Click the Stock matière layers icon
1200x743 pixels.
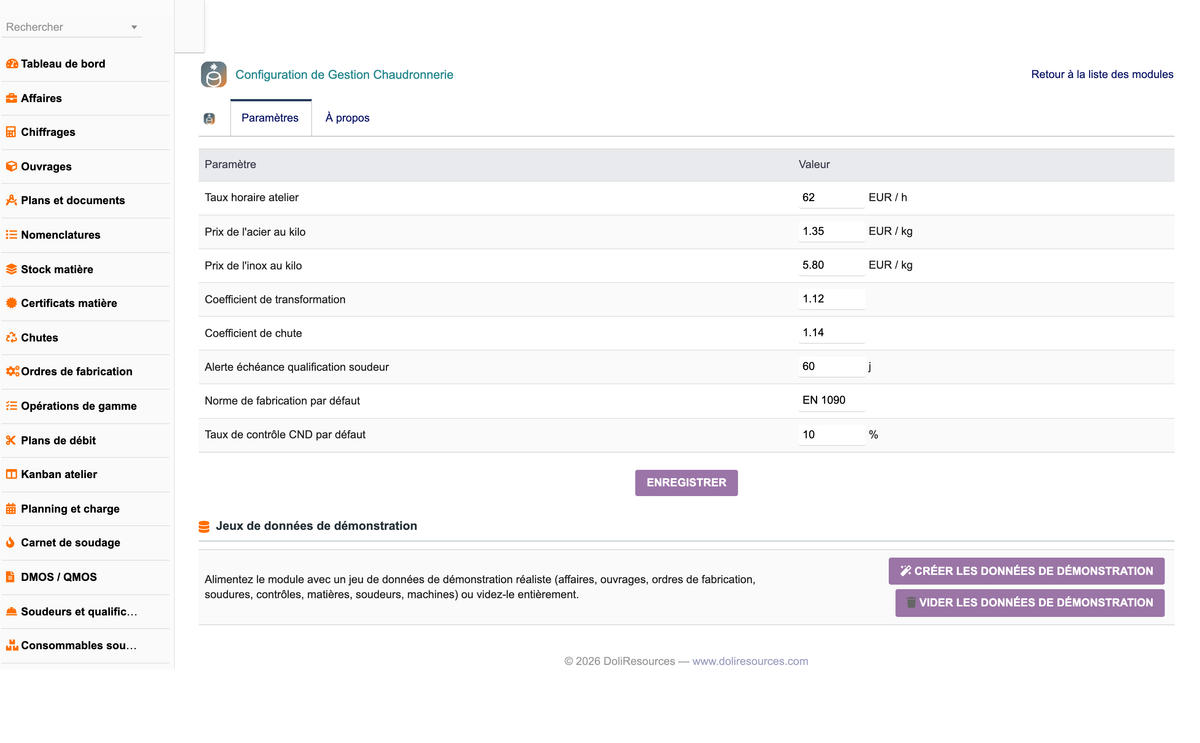[12, 269]
